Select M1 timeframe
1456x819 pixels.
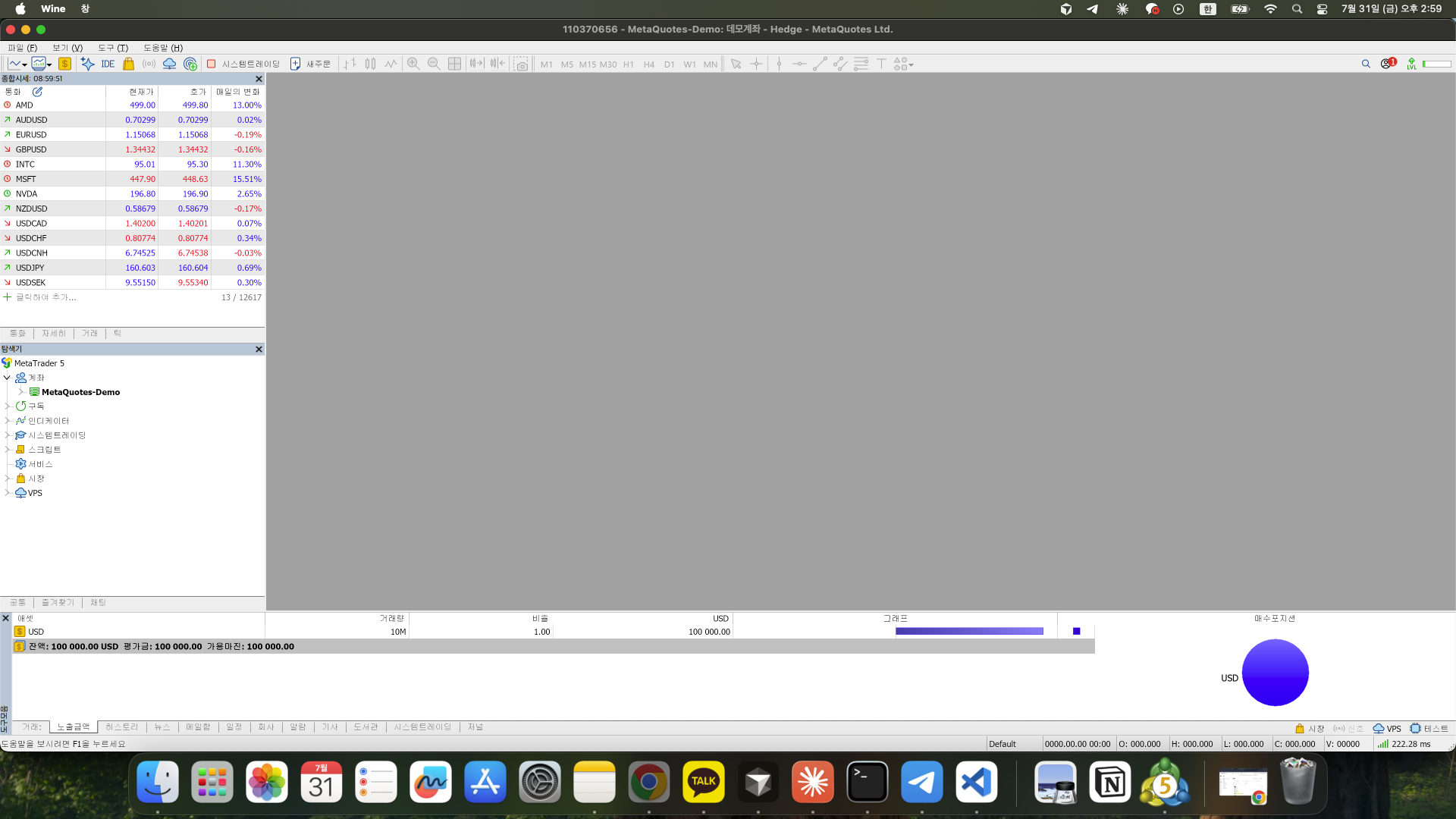547,64
